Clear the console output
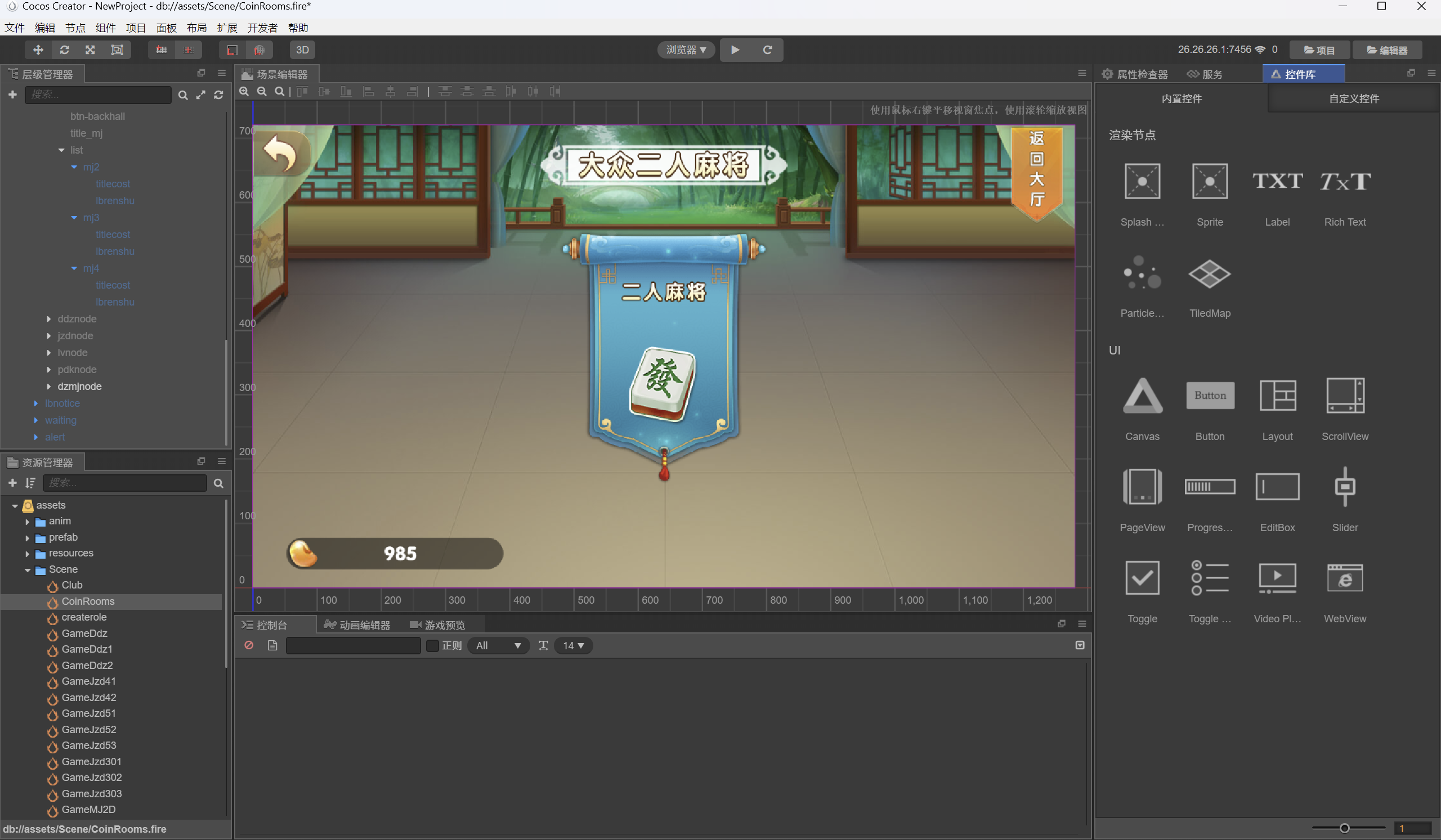 click(x=249, y=645)
